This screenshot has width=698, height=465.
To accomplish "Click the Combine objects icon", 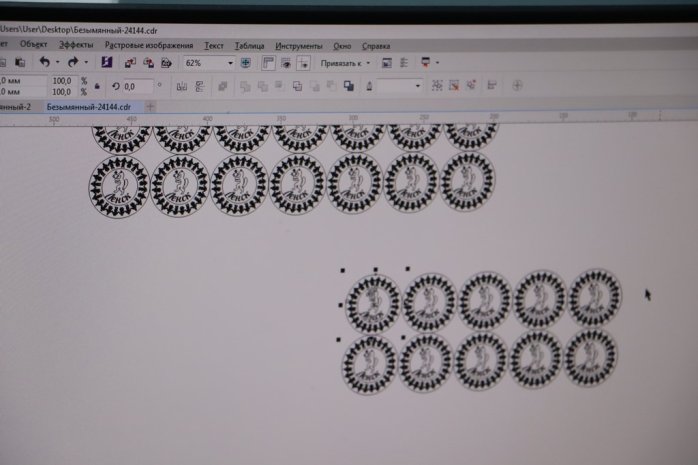I will click(223, 86).
